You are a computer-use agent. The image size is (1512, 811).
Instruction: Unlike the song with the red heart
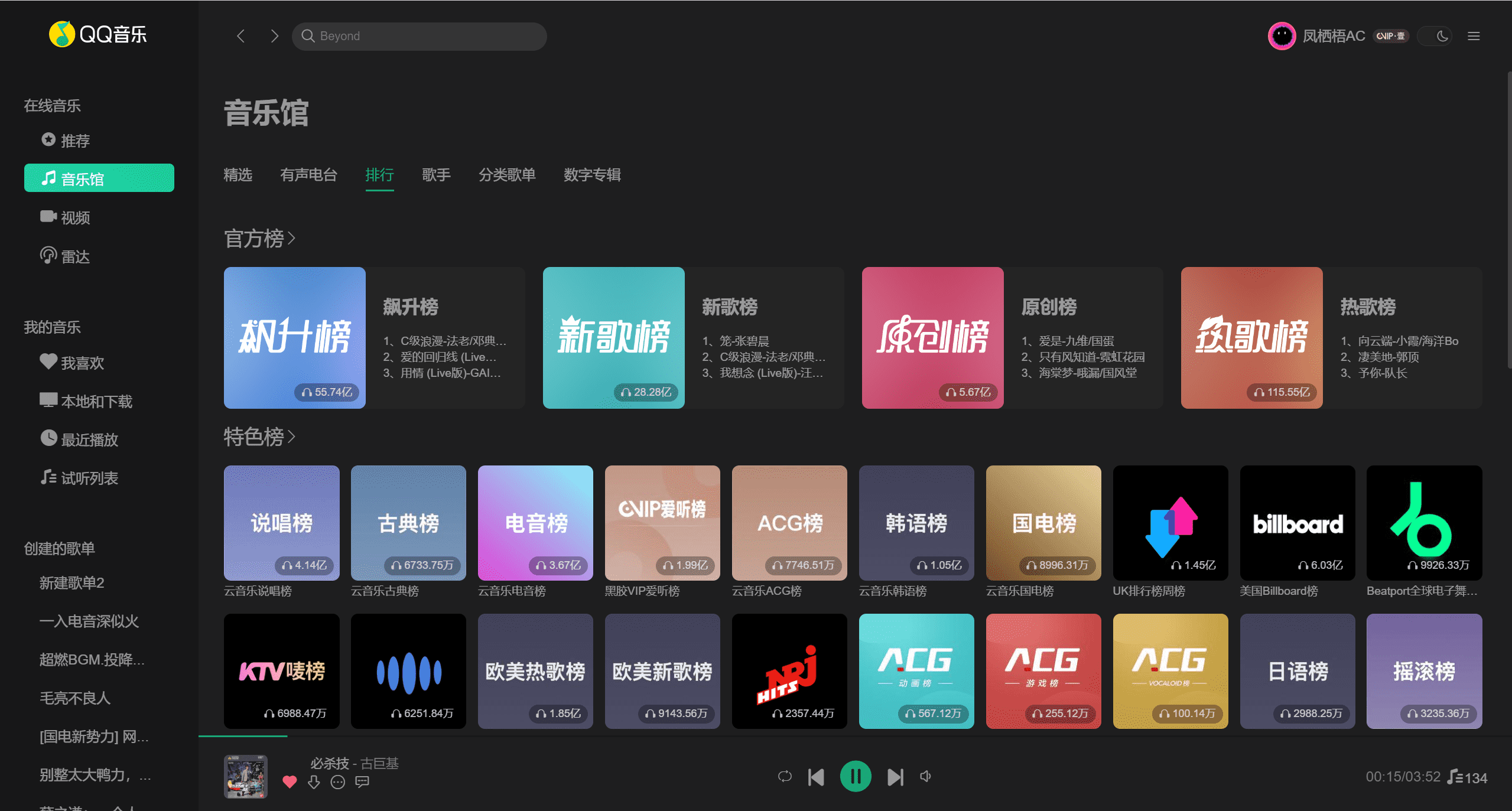click(x=290, y=782)
